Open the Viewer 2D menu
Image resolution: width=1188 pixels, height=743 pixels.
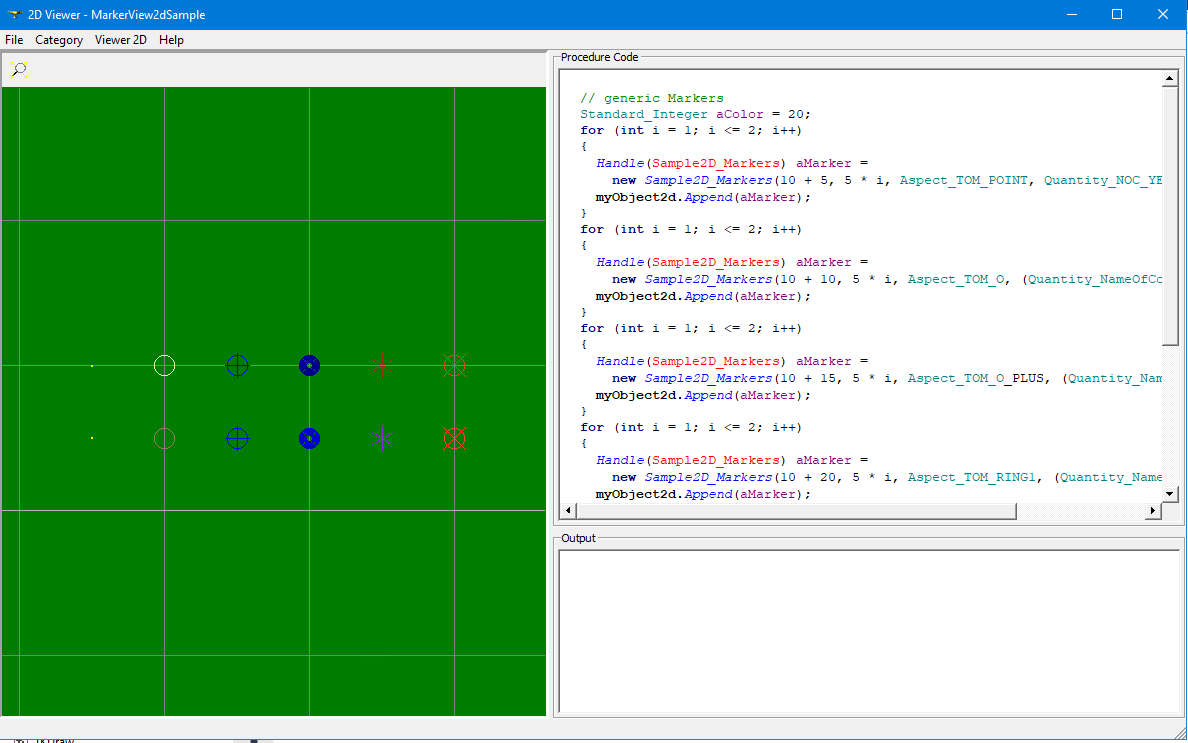point(121,40)
